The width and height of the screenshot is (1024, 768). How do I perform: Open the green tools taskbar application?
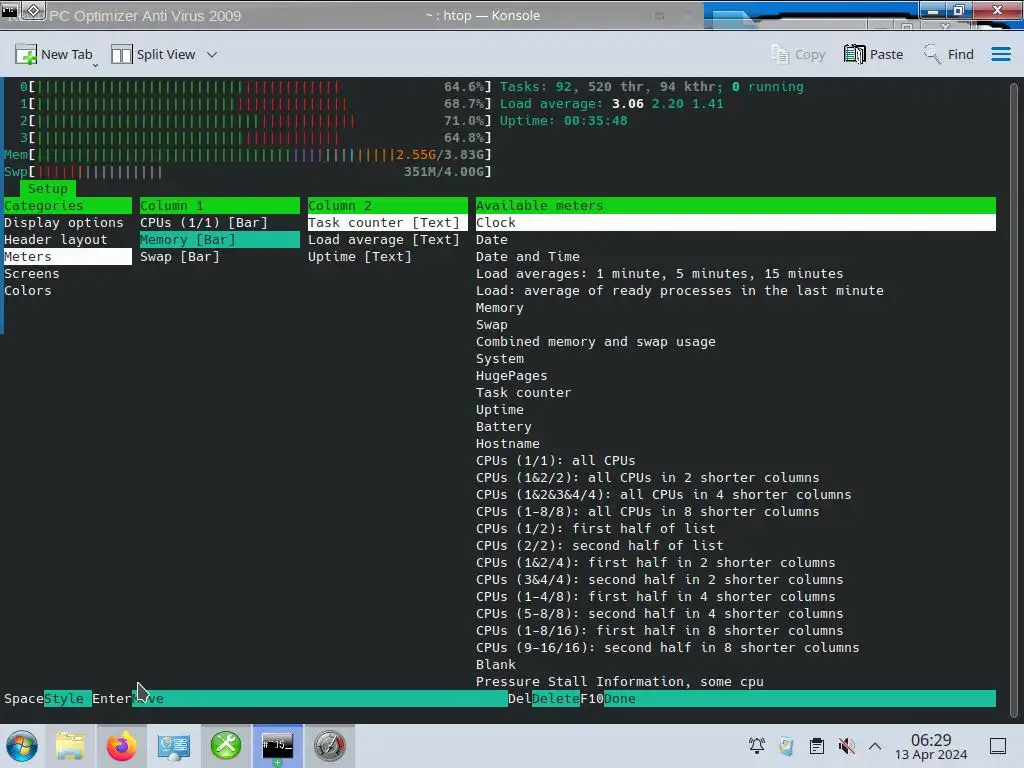[x=226, y=746]
